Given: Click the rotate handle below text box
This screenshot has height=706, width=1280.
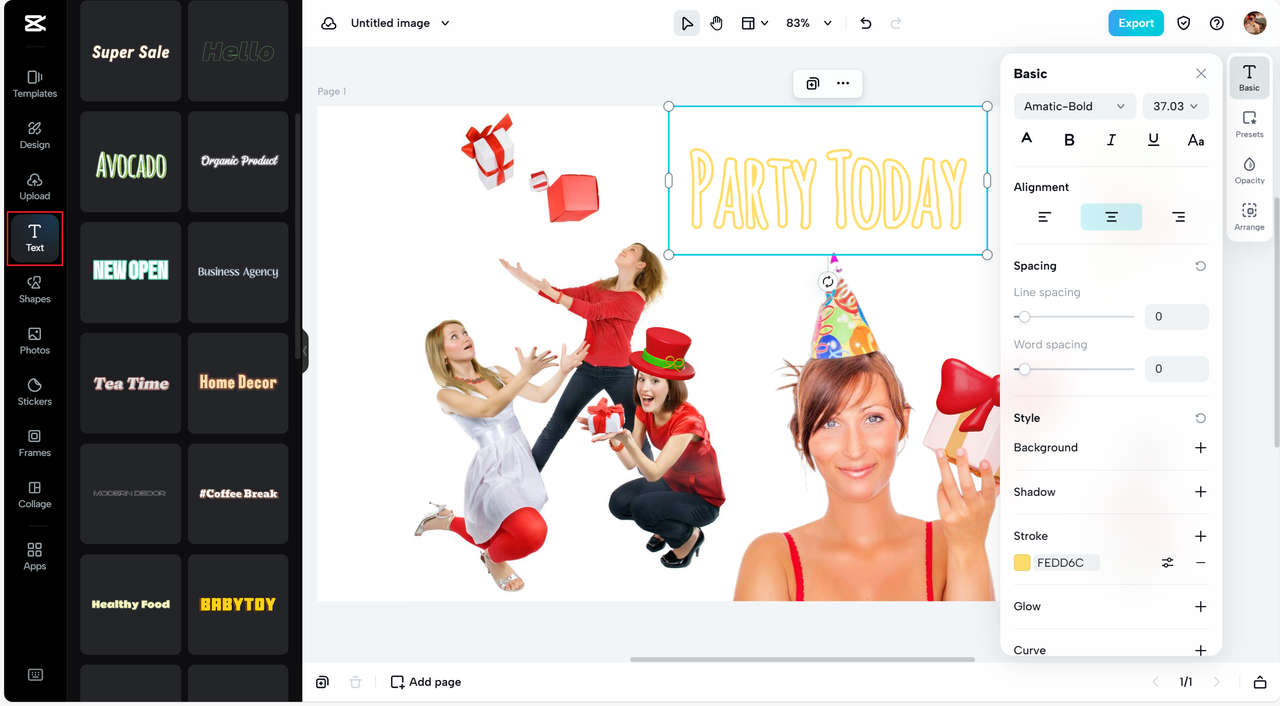Looking at the screenshot, I should pos(828,282).
